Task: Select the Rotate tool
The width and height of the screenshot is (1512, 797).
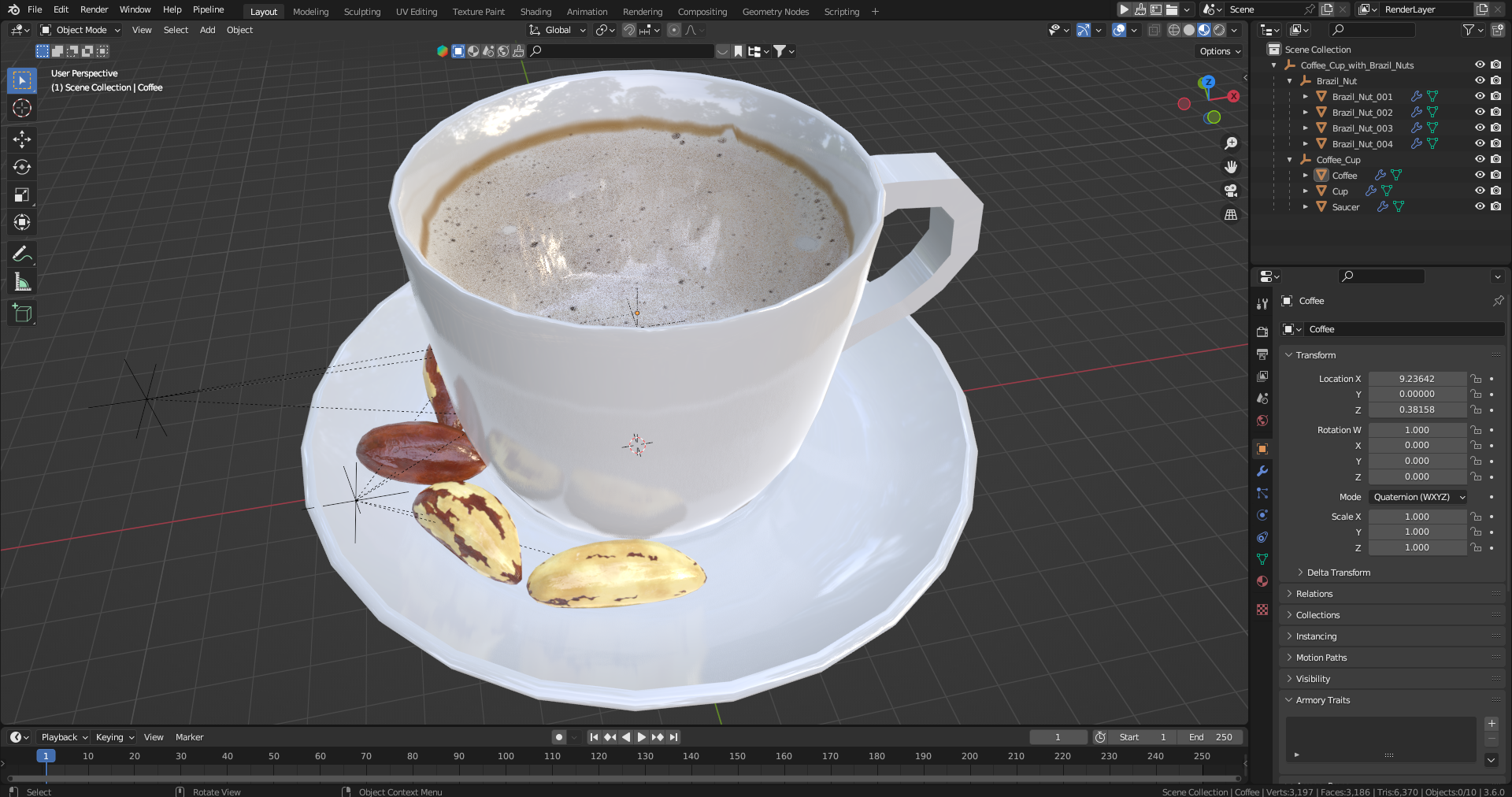Action: click(x=22, y=167)
